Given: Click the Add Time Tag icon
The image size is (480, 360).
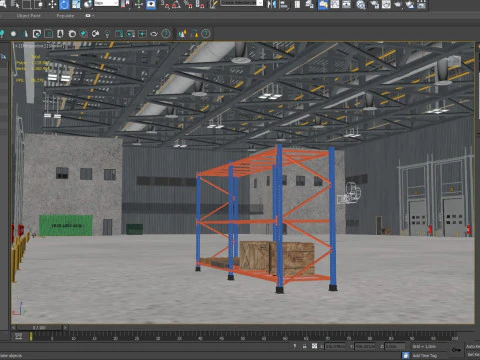Looking at the screenshot, I should point(406,355).
